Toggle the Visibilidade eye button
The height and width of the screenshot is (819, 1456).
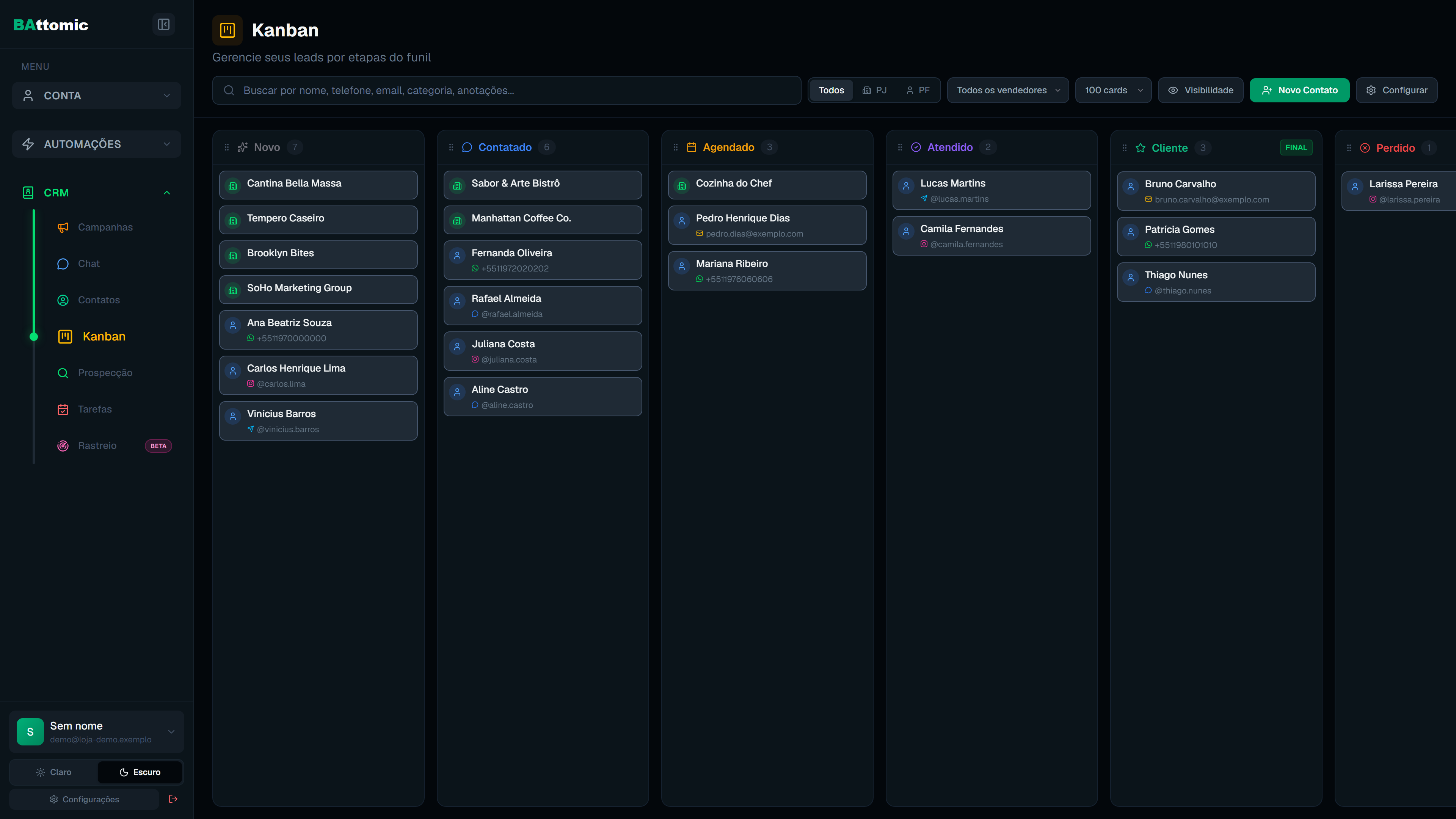(x=1200, y=91)
